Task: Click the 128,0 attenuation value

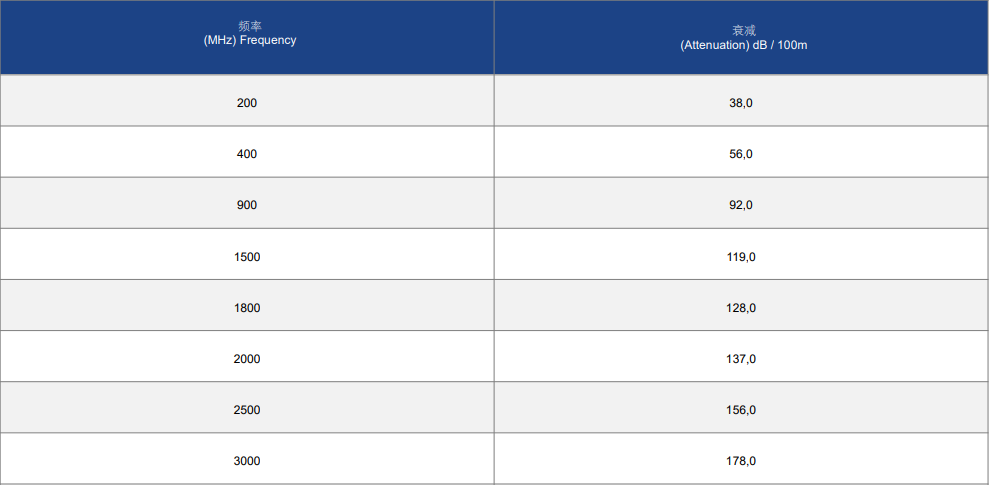Action: pos(741,308)
